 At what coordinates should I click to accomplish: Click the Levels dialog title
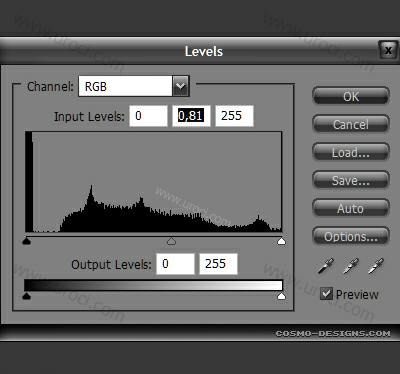204,51
